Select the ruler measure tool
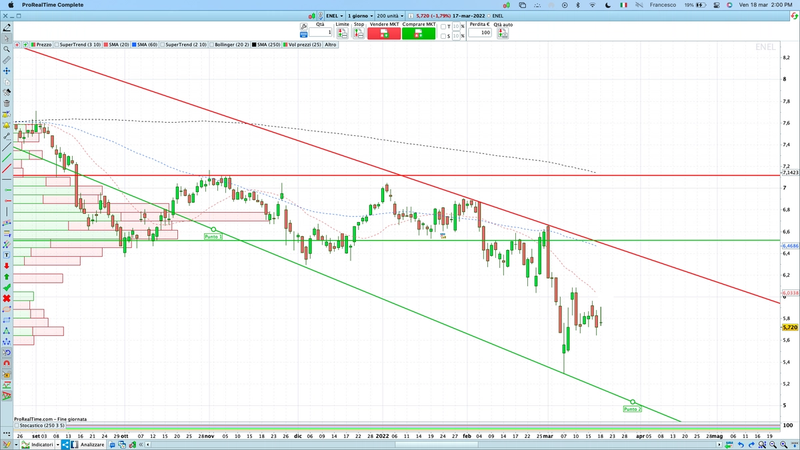The image size is (800, 450). point(7,60)
